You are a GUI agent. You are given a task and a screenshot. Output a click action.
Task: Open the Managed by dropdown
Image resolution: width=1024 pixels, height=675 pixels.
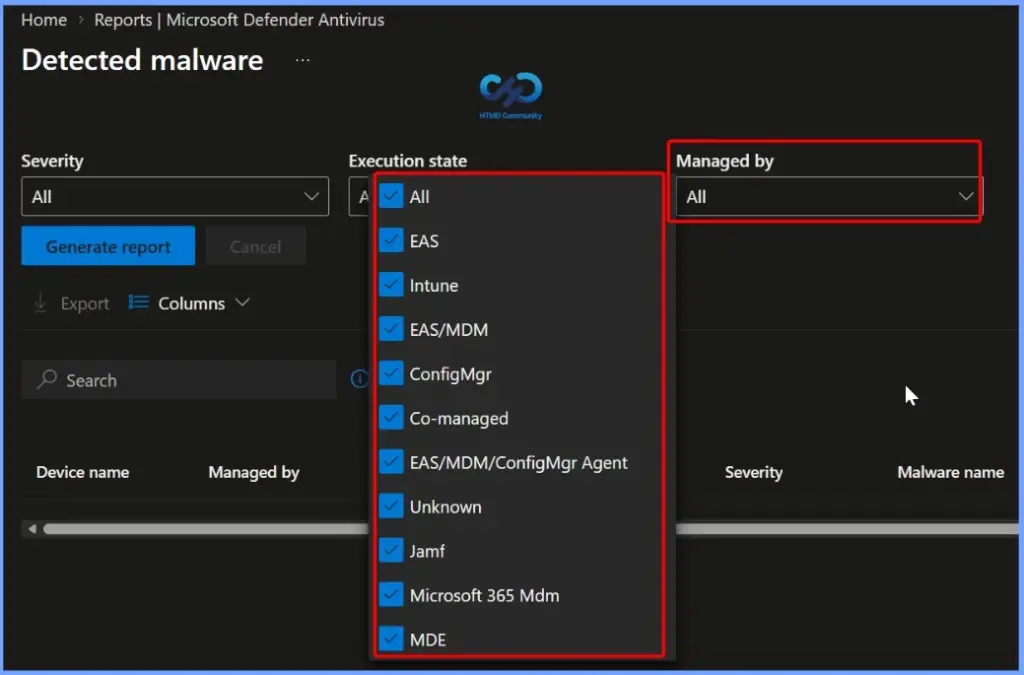click(x=828, y=196)
